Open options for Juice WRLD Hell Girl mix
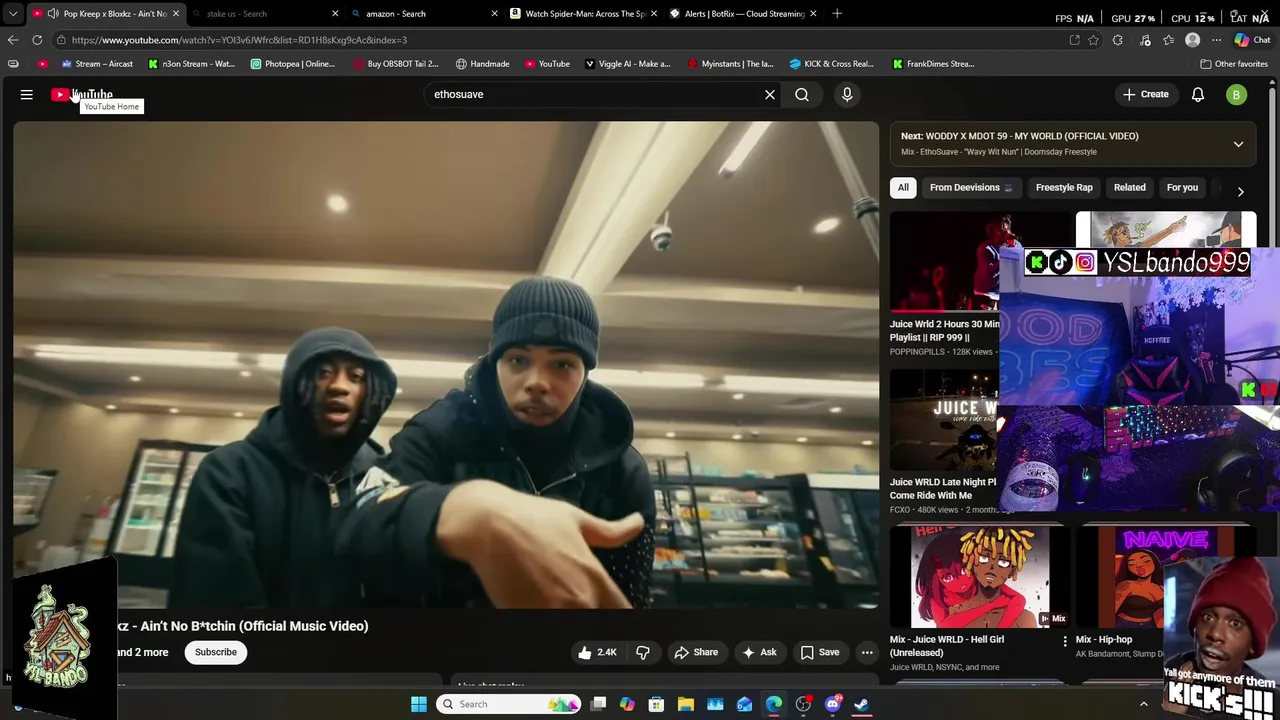The height and width of the screenshot is (720, 1280). [1065, 641]
